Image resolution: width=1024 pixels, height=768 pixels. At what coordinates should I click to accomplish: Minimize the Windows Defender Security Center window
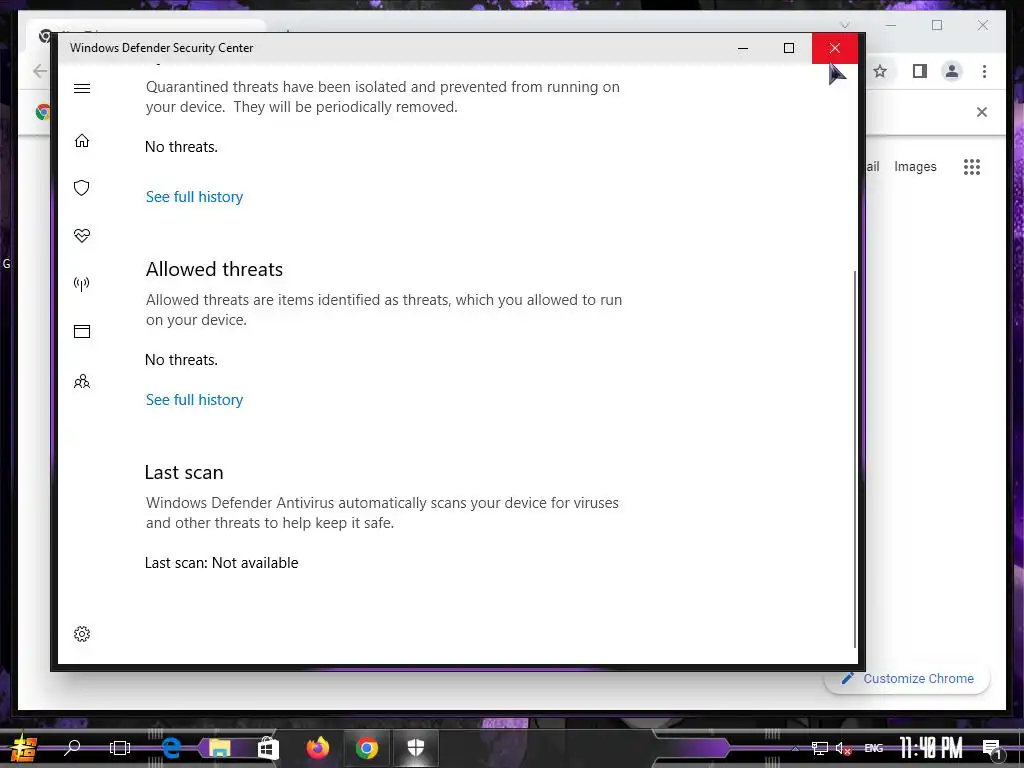click(743, 48)
